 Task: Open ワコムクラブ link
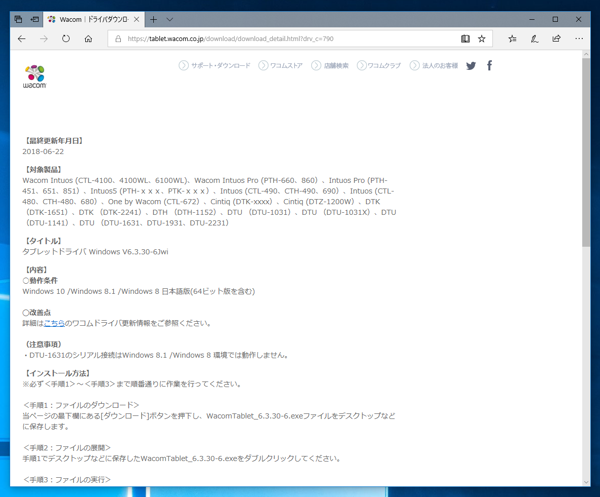tap(379, 65)
